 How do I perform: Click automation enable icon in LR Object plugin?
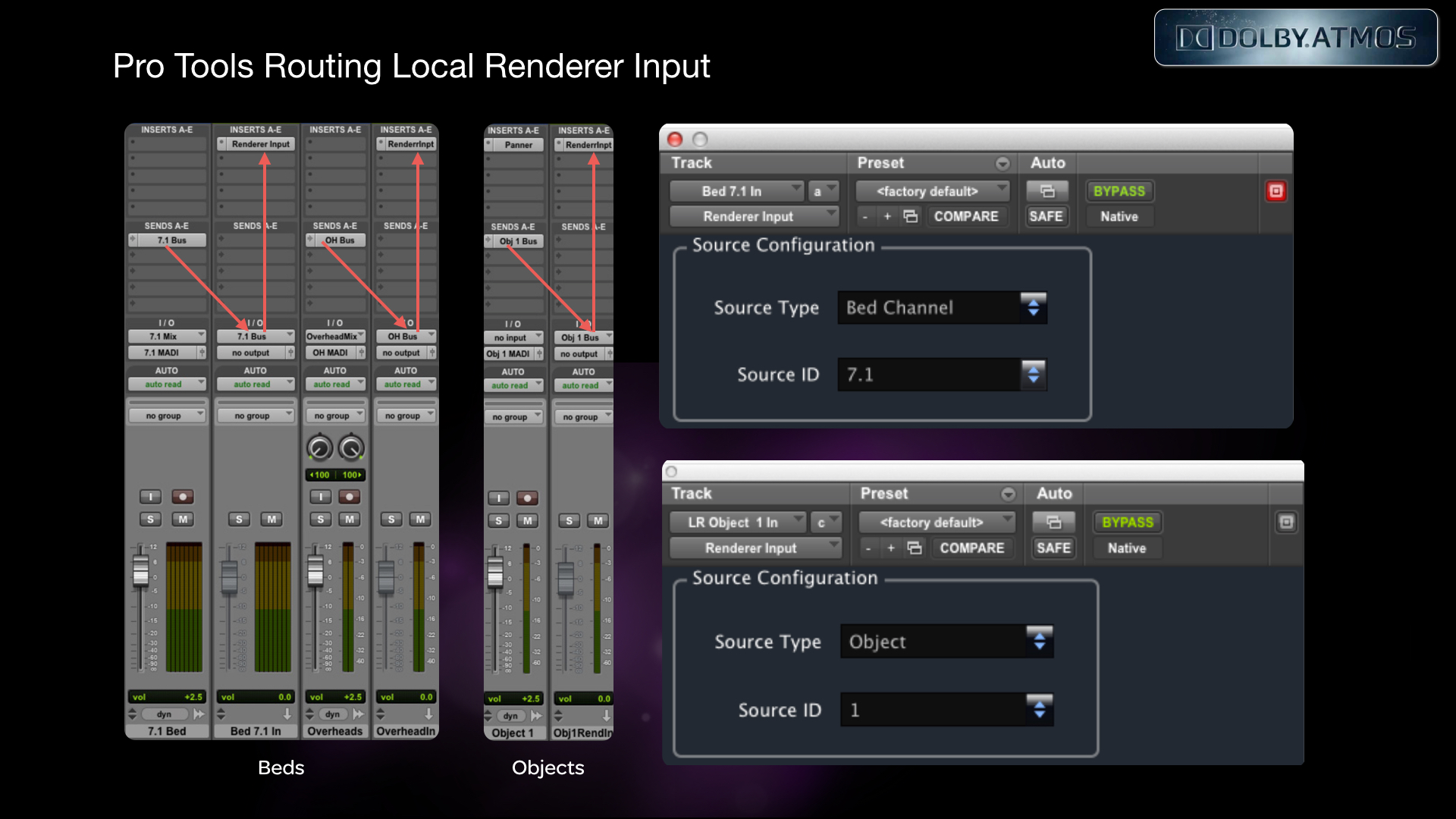click(1053, 522)
